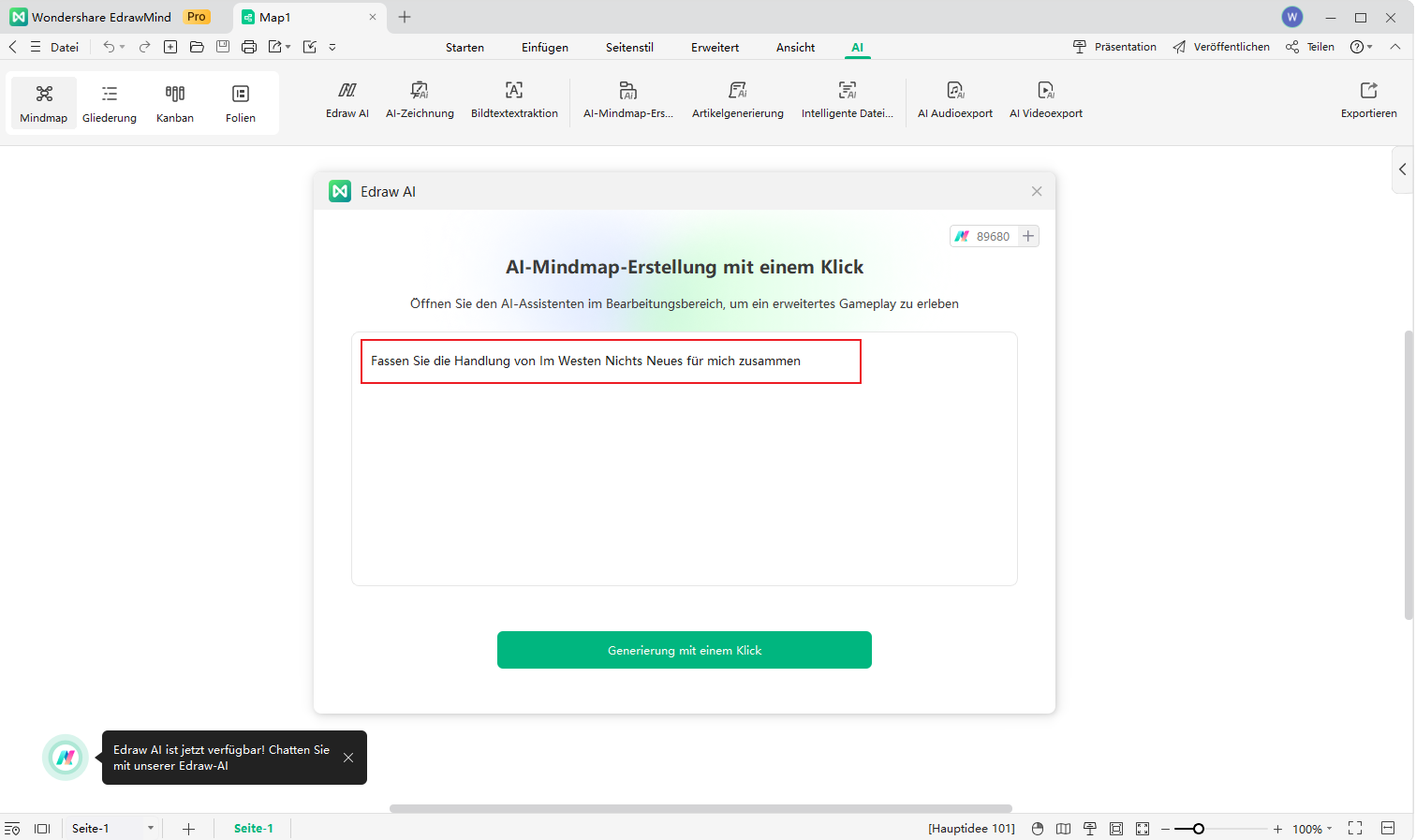
Task: Start Präsentation mode
Action: pos(1114,47)
